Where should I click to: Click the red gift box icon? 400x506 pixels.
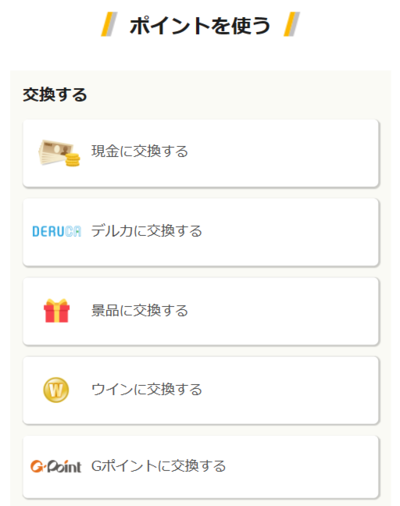[57, 311]
